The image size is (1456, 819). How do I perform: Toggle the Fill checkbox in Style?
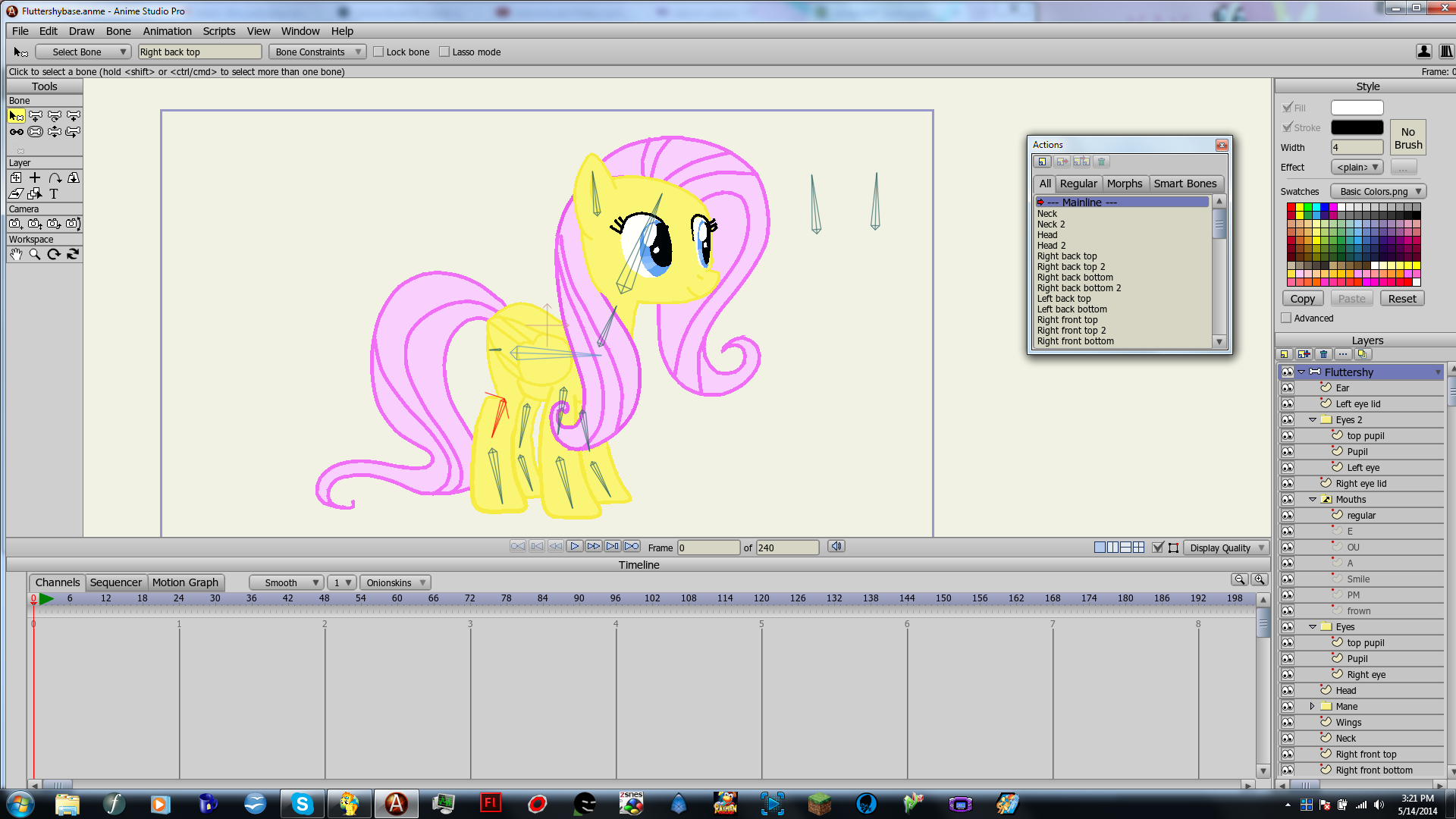(1287, 108)
